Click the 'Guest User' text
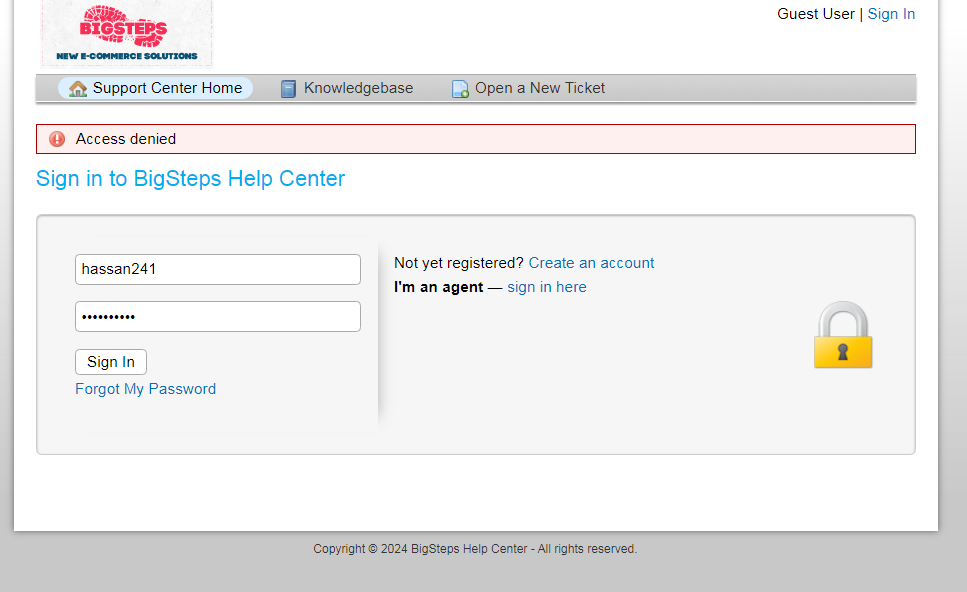Image resolution: width=967 pixels, height=592 pixels. click(815, 14)
